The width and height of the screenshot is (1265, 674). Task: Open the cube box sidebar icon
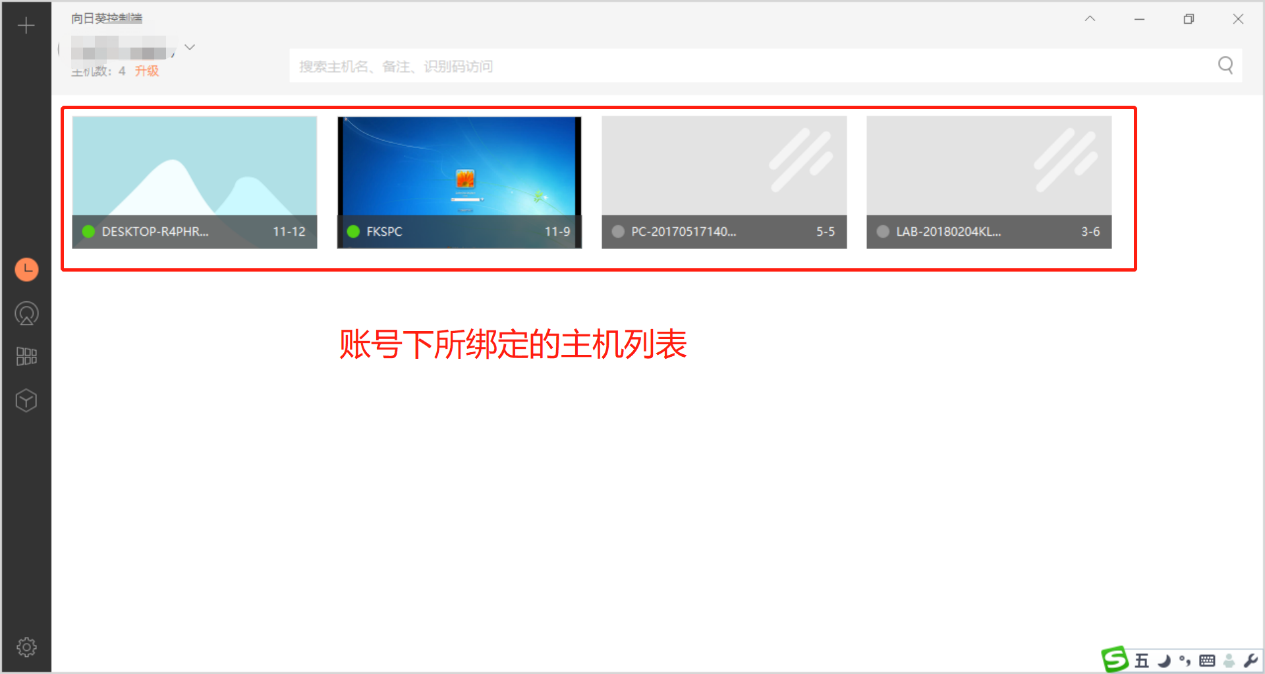pyautogui.click(x=27, y=401)
